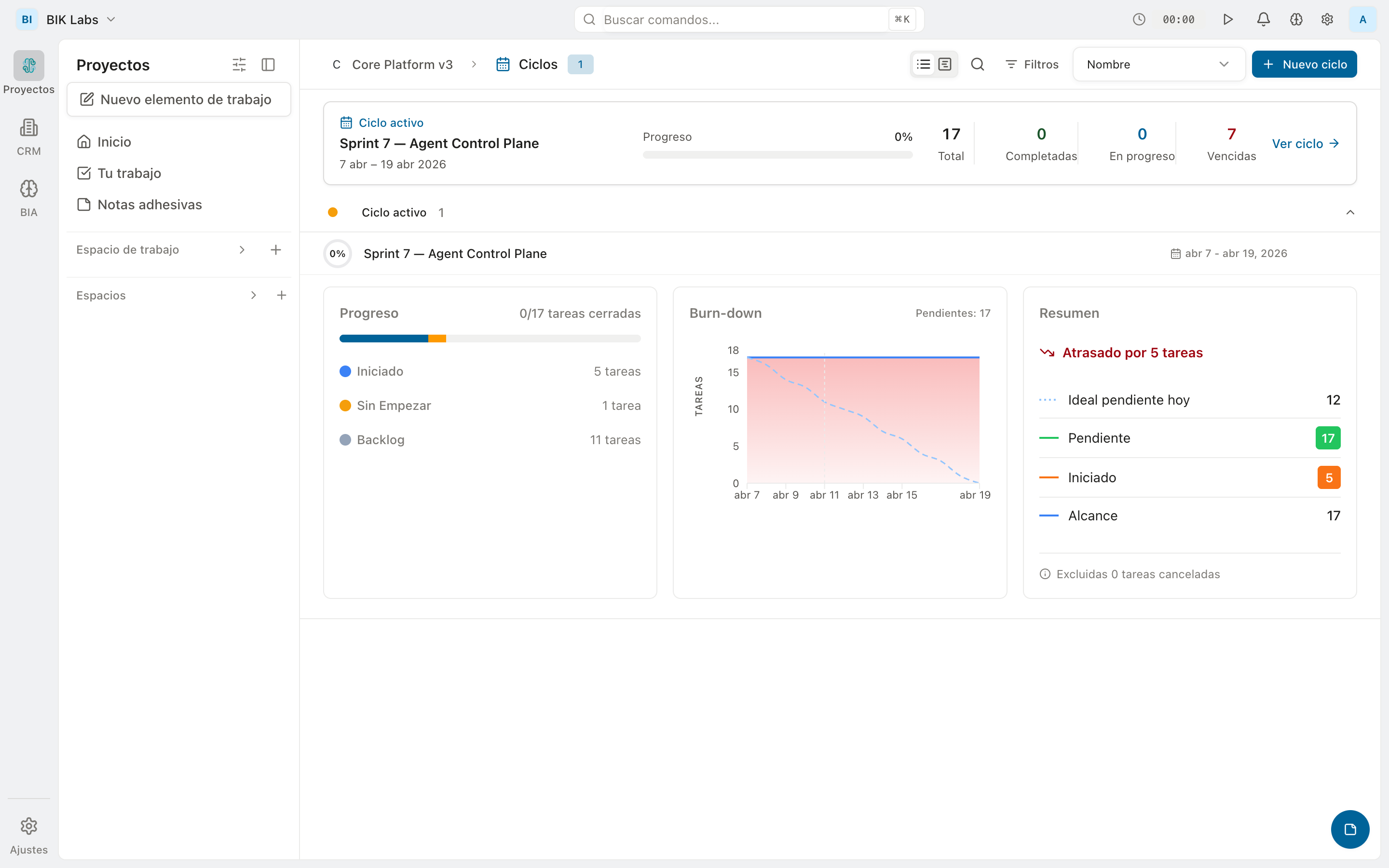Open Ver ciclo link
This screenshot has width=1389, height=868.
tap(1305, 143)
